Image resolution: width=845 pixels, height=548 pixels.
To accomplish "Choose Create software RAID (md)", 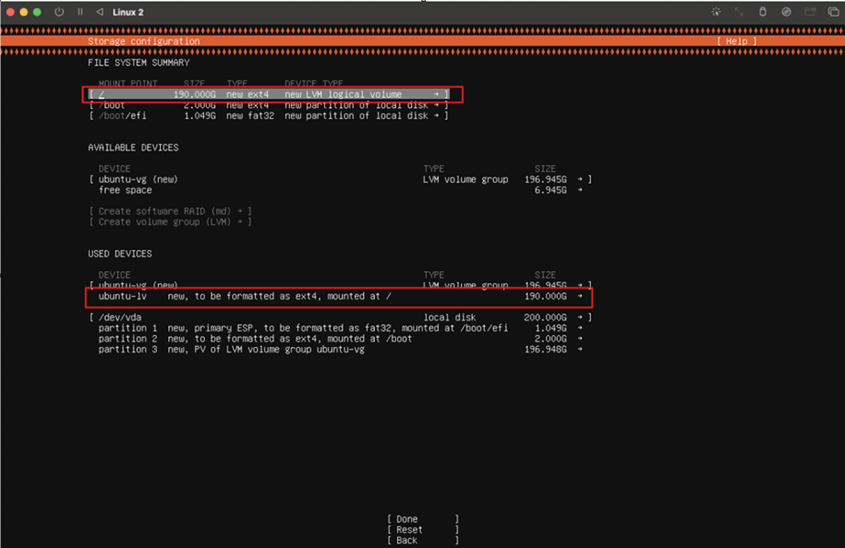I will tap(170, 211).
